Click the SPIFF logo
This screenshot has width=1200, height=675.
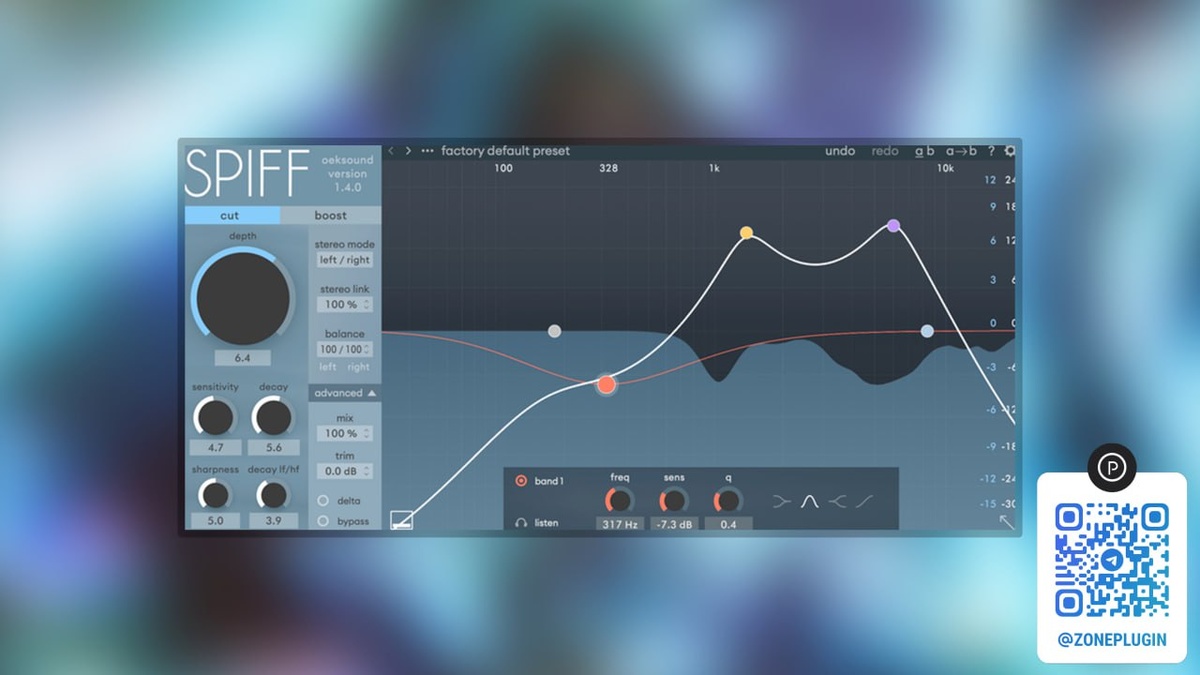(x=247, y=174)
